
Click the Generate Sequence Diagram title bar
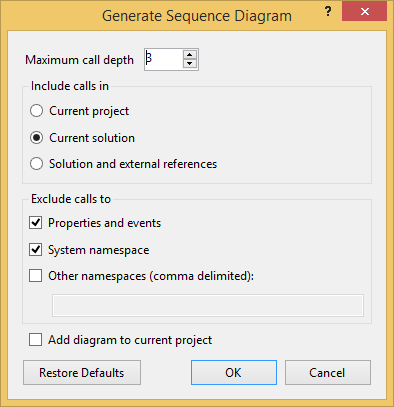(197, 16)
